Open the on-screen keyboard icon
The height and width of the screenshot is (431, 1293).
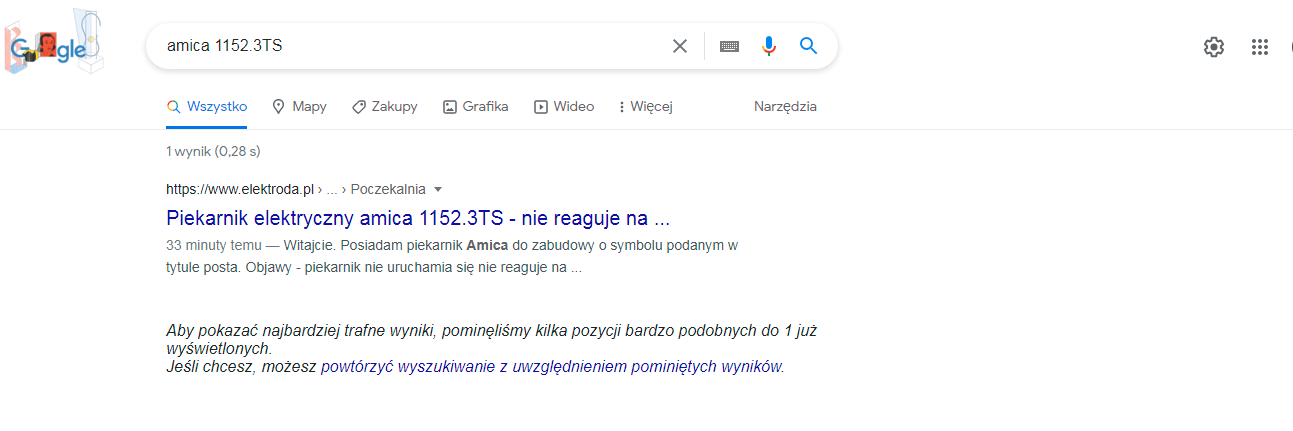pyautogui.click(x=729, y=46)
